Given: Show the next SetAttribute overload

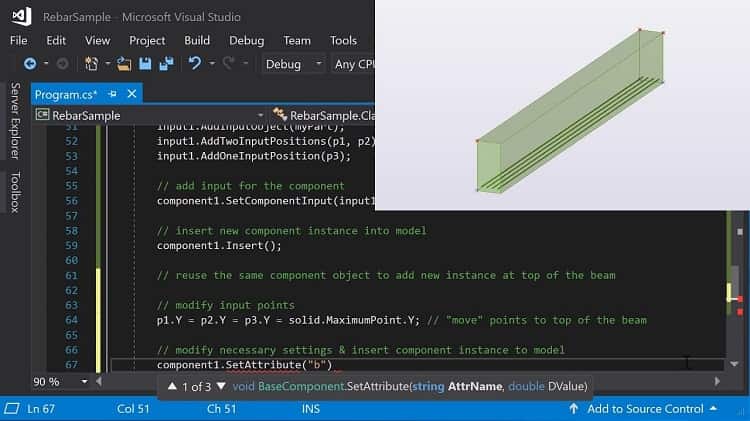Looking at the screenshot, I should pyautogui.click(x=220, y=386).
